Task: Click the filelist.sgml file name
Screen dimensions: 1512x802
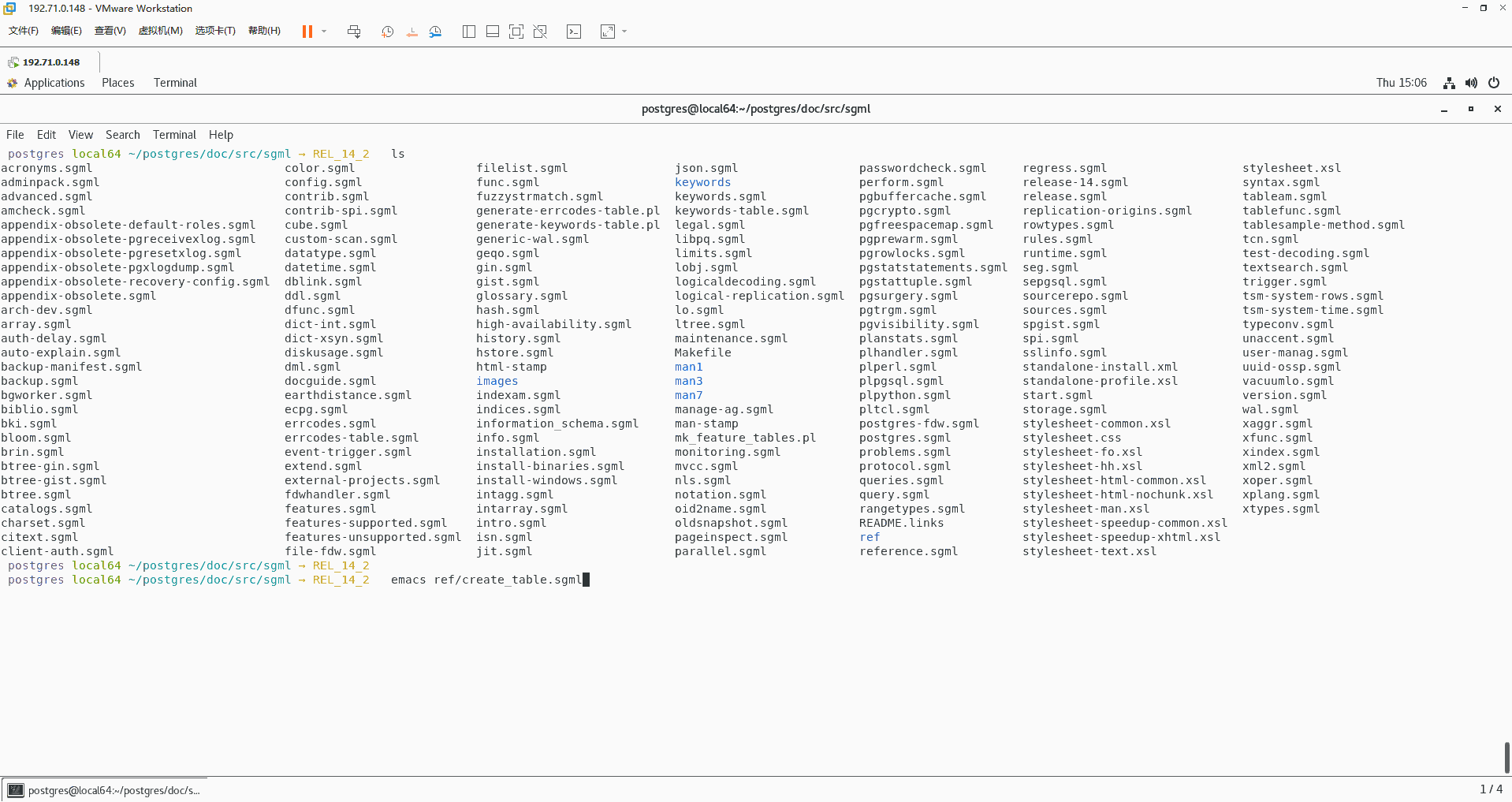Action: [522, 168]
